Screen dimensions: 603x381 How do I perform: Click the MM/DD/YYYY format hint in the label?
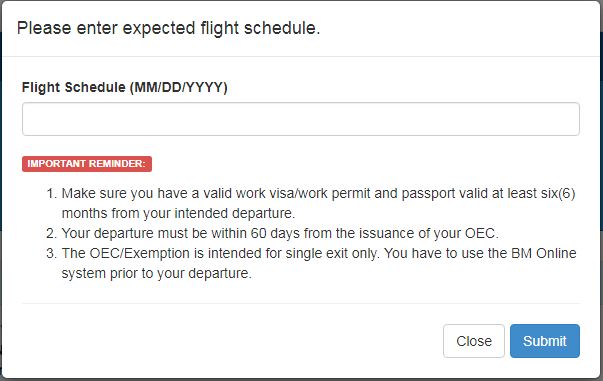tap(179, 87)
